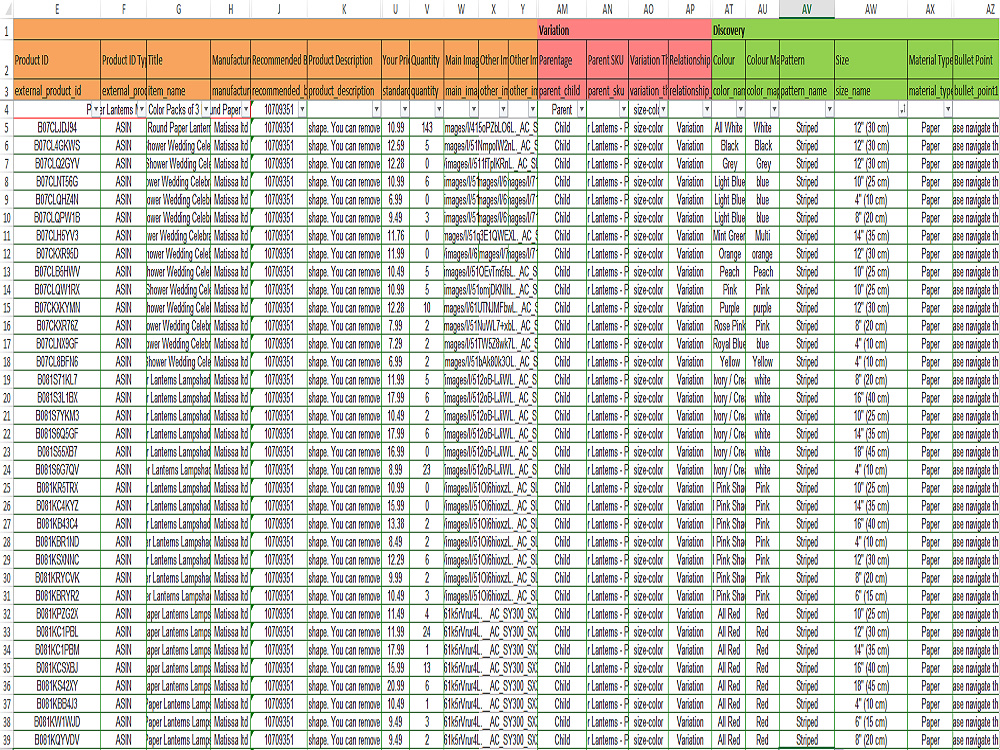Image resolution: width=1000 pixels, height=750 pixels.
Task: Click price cell 20.99 in row 36
Action: tap(395, 686)
